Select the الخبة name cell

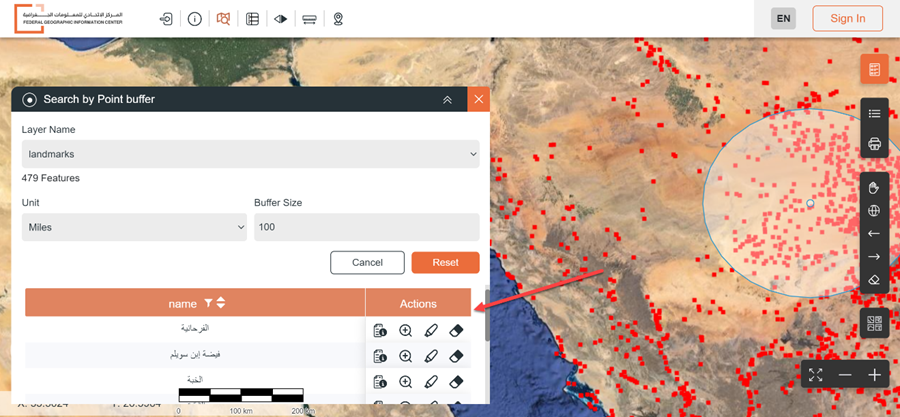[x=195, y=380]
